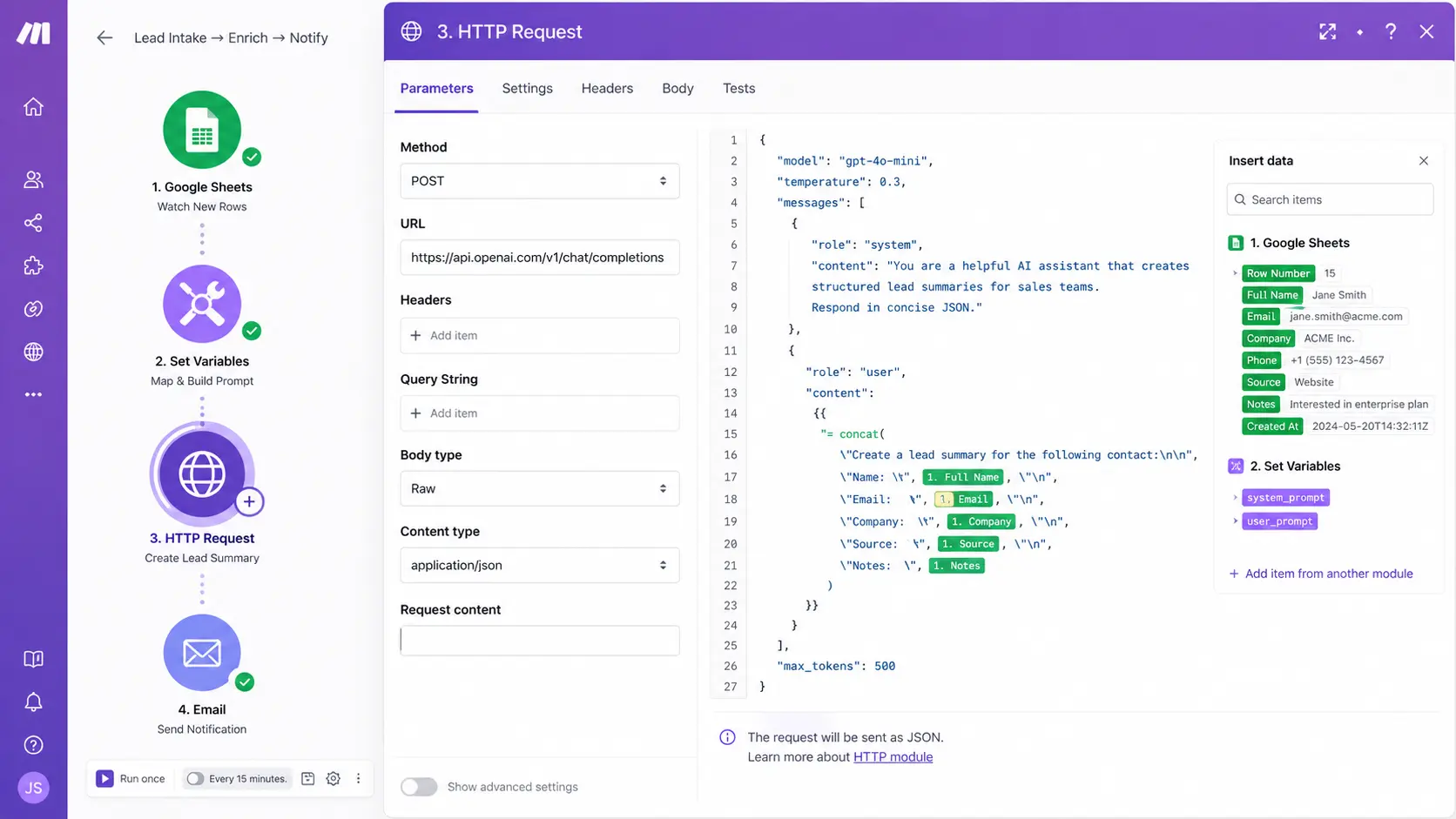Insert the Created At tag
Viewport: 1456px width, 819px height.
coord(1272,426)
